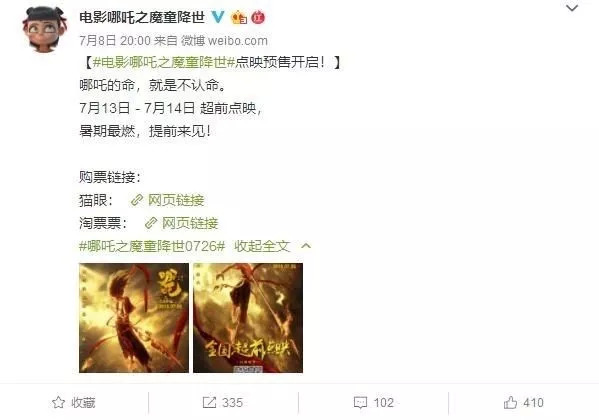The width and height of the screenshot is (599, 420).
Task: Open hashtag #电影哪吒之魔童降世# topic
Action: (x=164, y=62)
